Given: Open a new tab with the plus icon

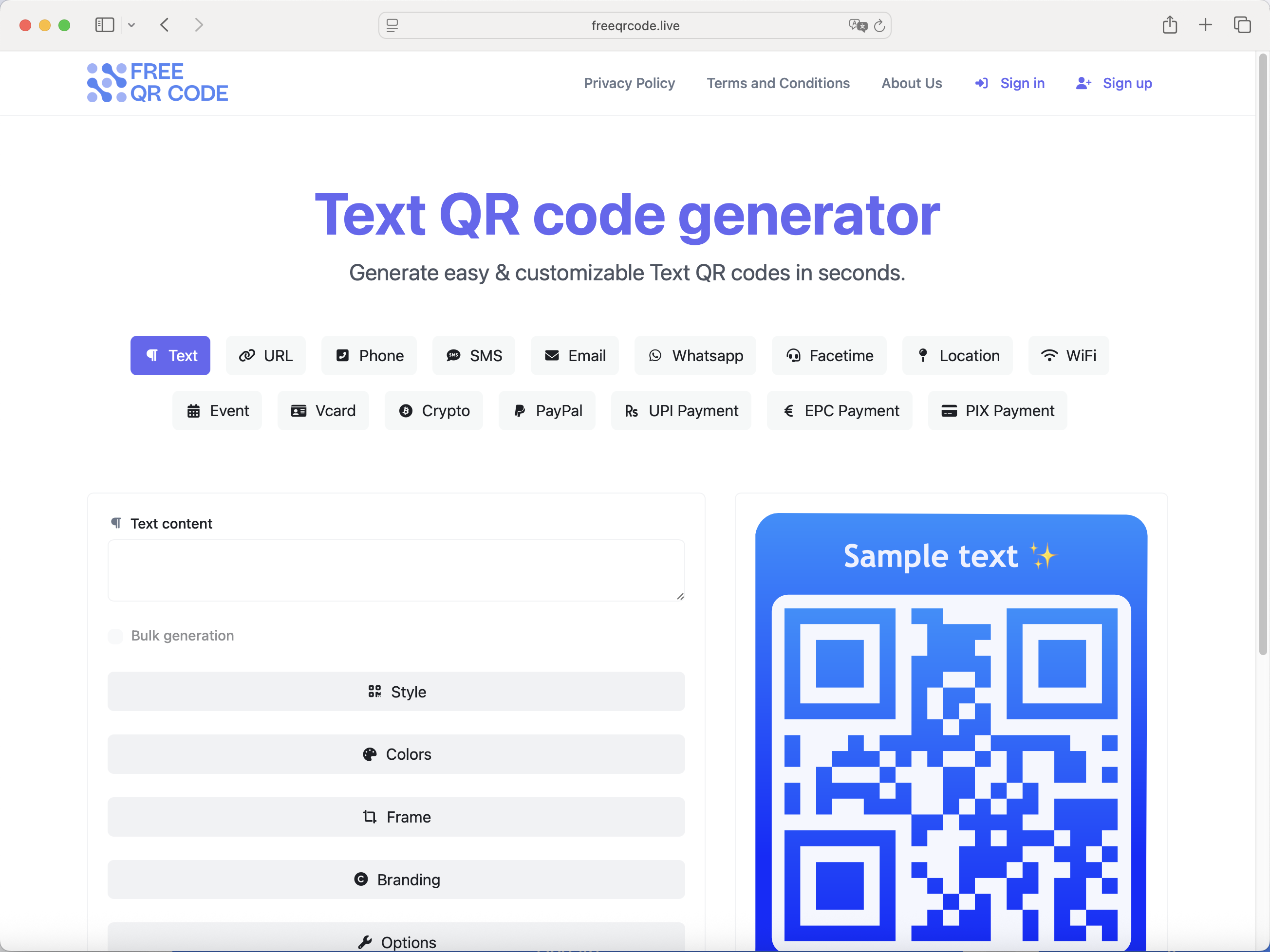Looking at the screenshot, I should pyautogui.click(x=1206, y=25).
